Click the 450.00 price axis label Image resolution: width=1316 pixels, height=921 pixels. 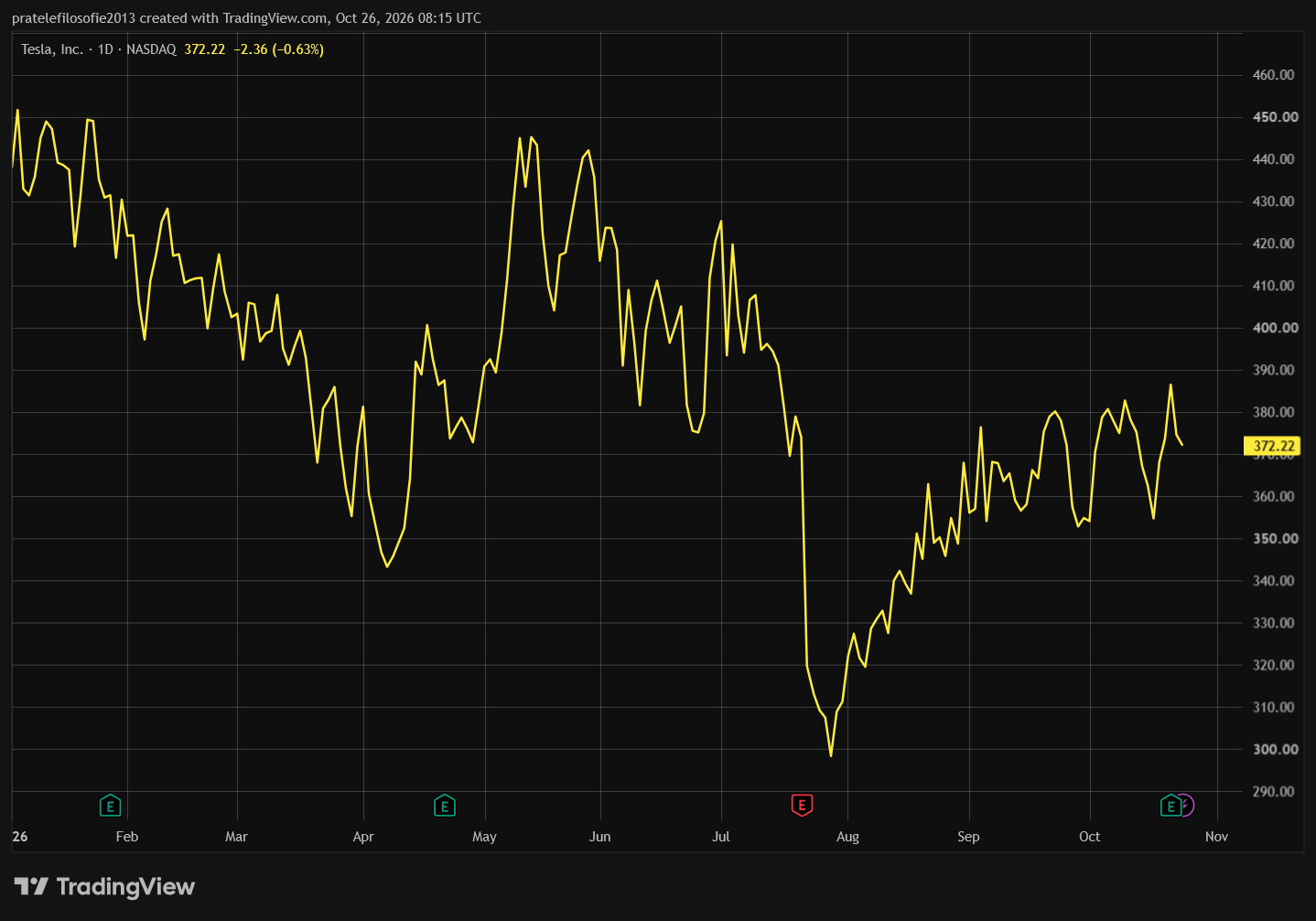tap(1276, 117)
